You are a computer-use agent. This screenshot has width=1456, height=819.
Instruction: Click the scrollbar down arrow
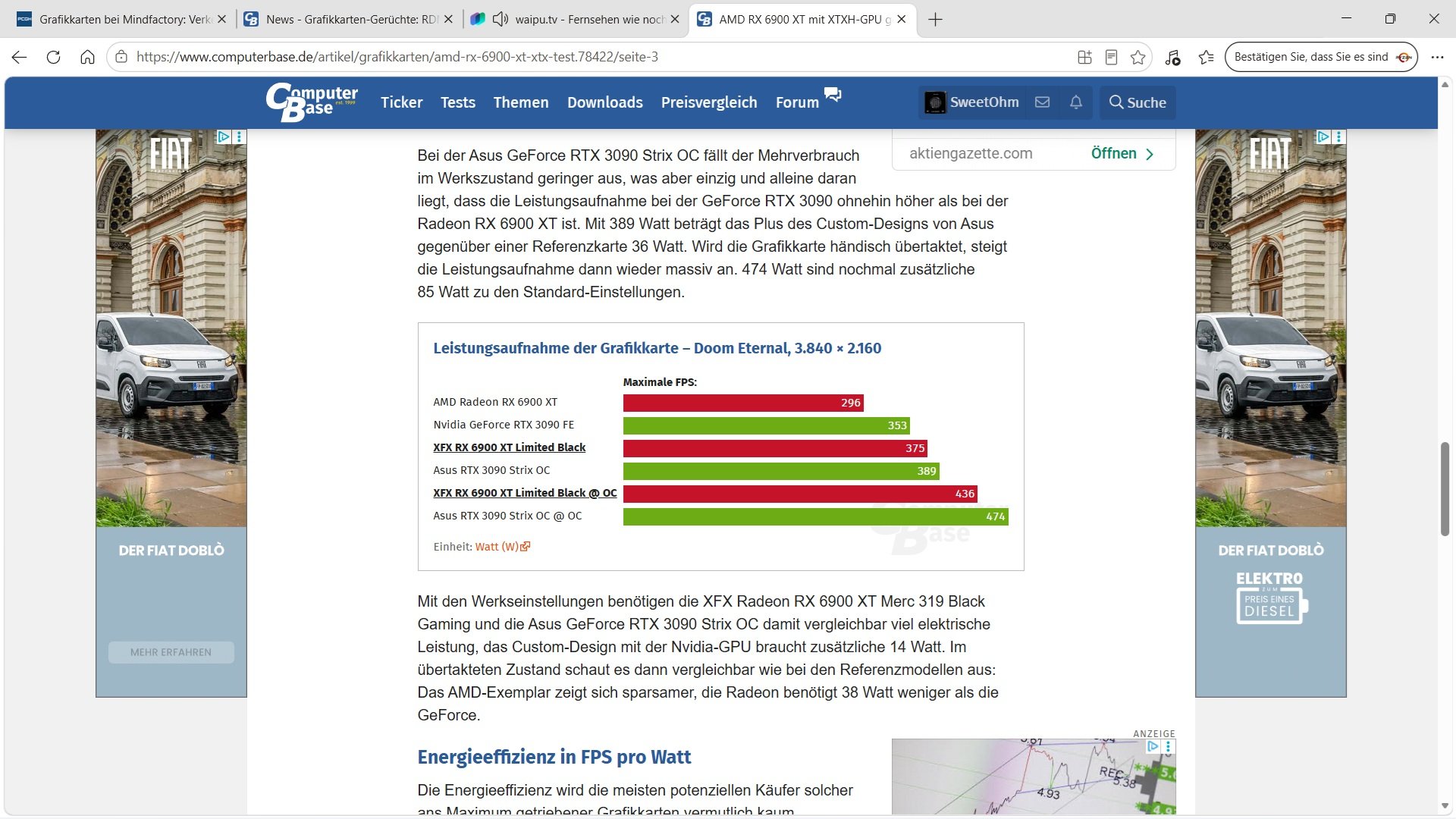click(x=1445, y=805)
